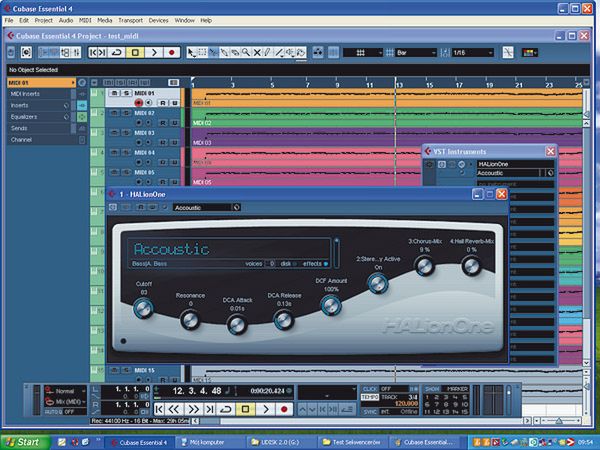Viewport: 600px width, 450px height.
Task: Solo the MIDI 03 track
Action: (125, 133)
